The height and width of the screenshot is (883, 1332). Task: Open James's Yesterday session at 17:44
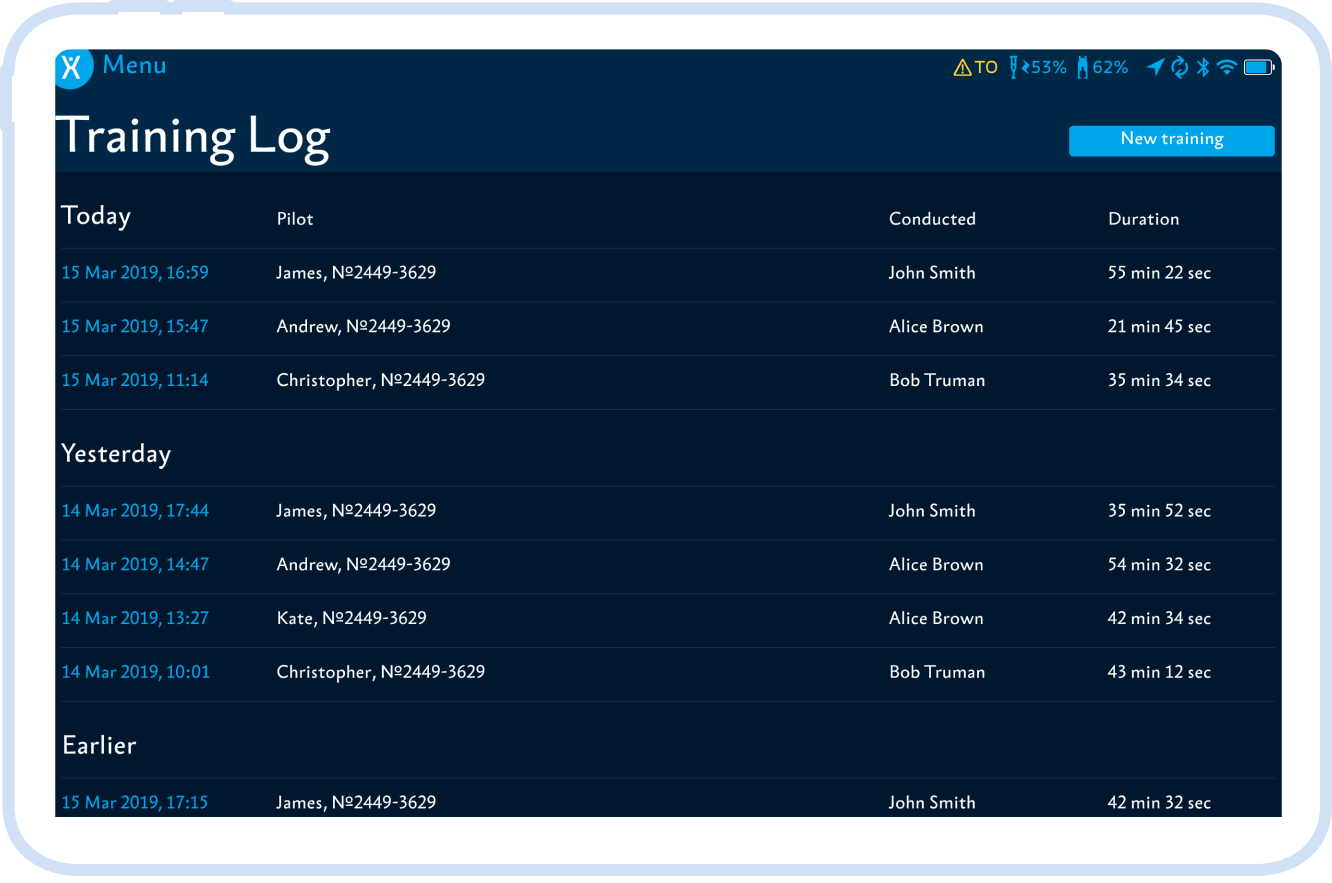[135, 510]
